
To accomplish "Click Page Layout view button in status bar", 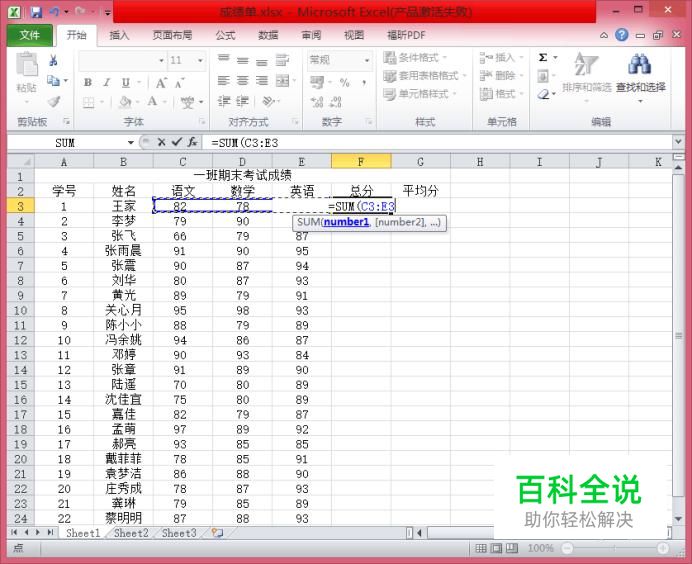I will pos(496,549).
